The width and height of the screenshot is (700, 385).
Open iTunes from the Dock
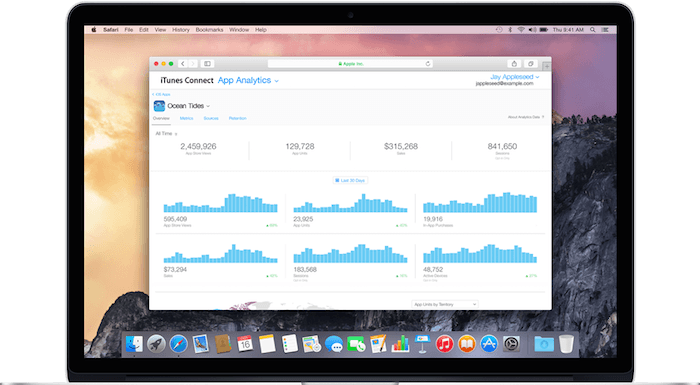pos(445,344)
